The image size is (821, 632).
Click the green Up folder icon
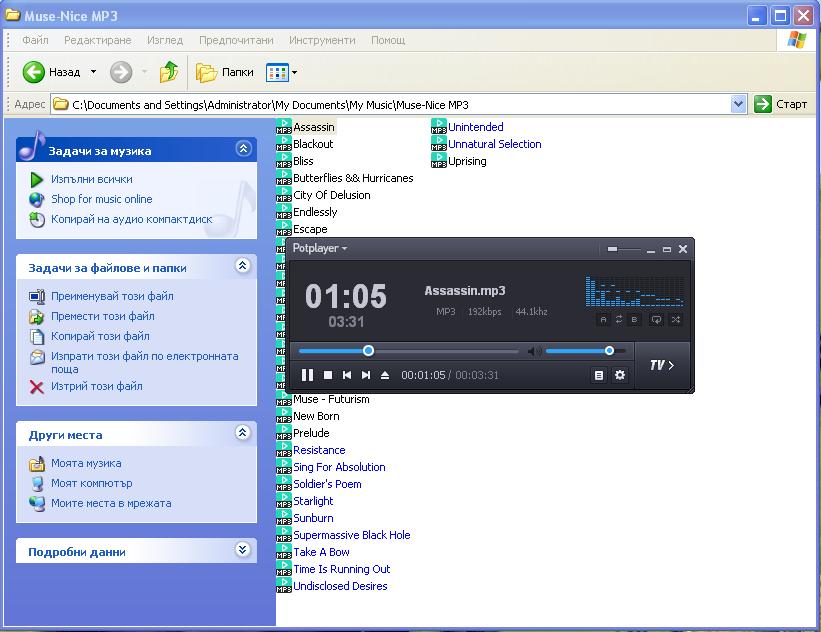(169, 72)
